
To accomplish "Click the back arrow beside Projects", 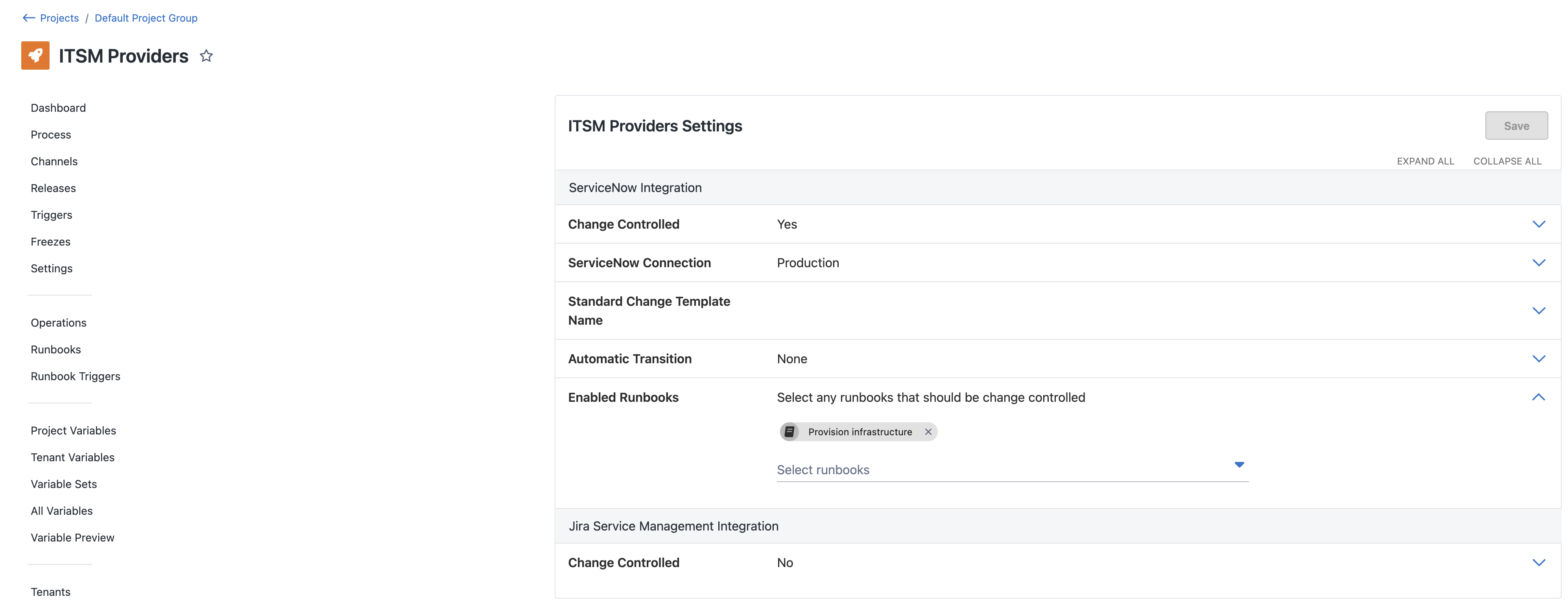I will pos(29,18).
